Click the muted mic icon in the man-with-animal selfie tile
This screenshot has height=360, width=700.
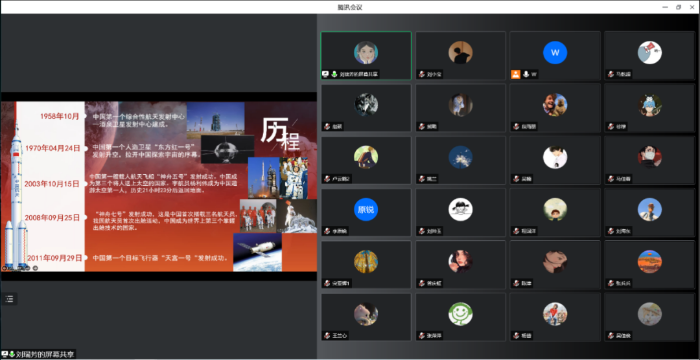click(516, 126)
